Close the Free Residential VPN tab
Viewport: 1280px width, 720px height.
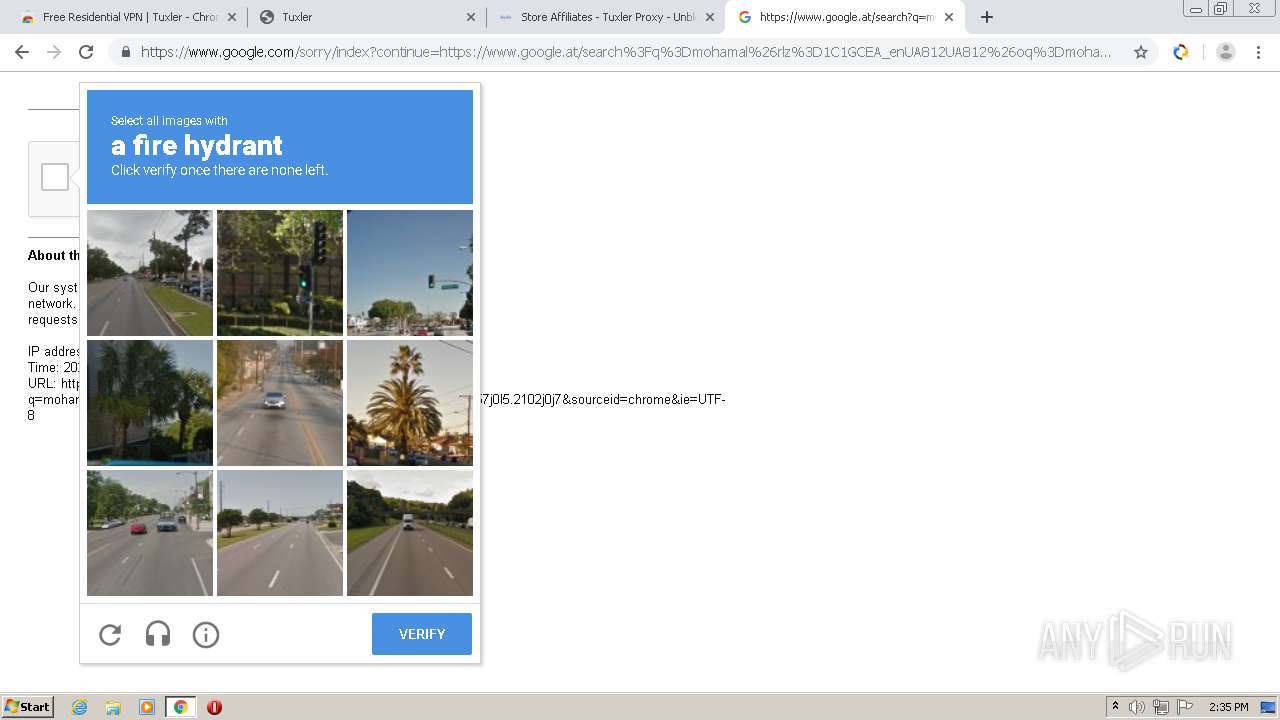(232, 17)
